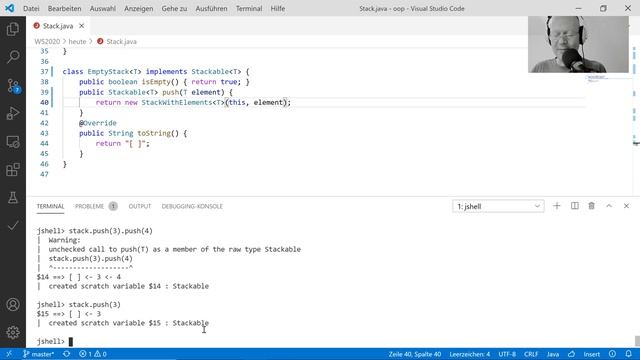Open the Run and Debug view
Screen dimensions: 640x360
pyautogui.click(x=13, y=113)
